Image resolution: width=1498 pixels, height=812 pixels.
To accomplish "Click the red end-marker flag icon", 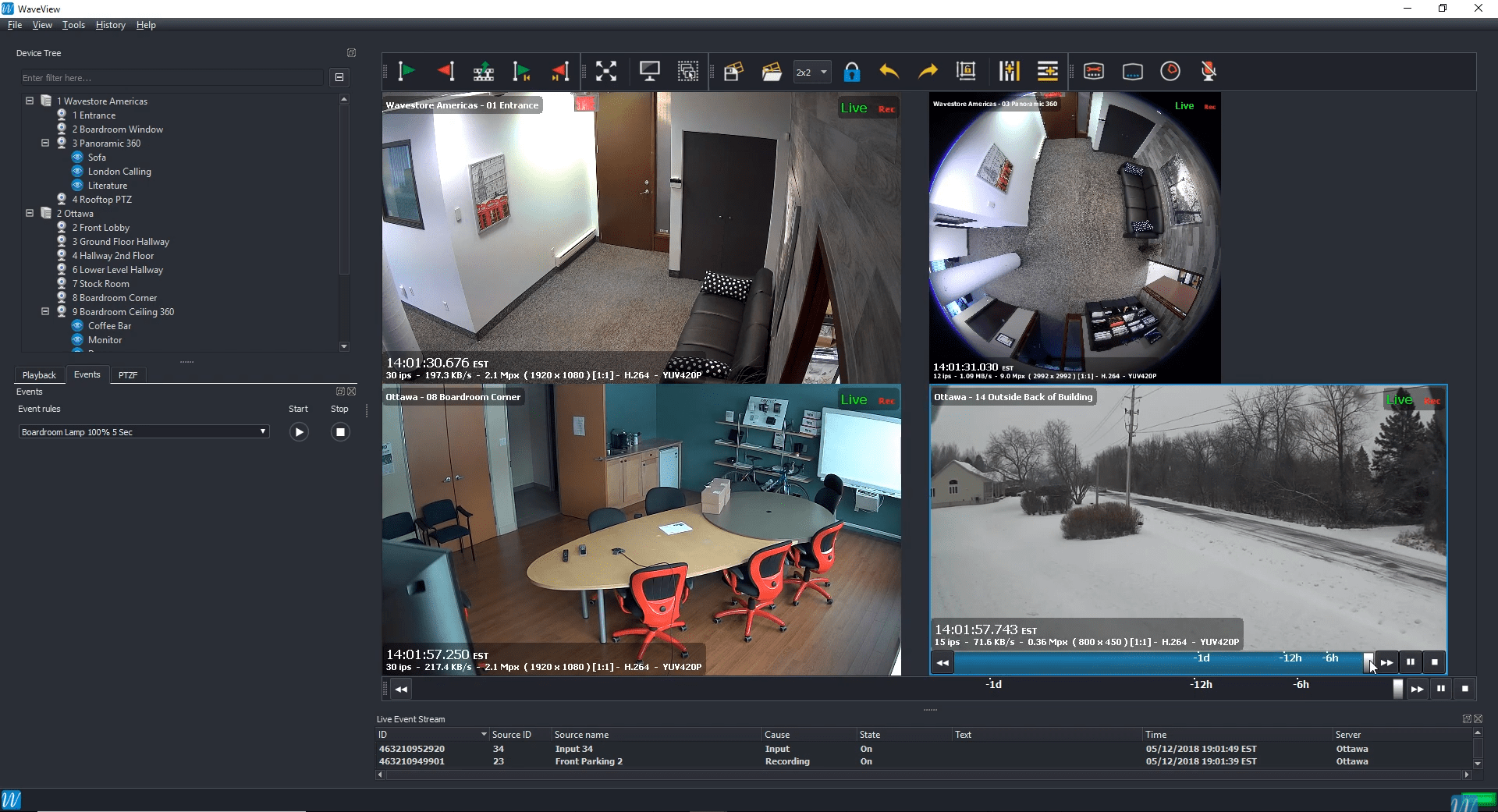I will coord(445,72).
